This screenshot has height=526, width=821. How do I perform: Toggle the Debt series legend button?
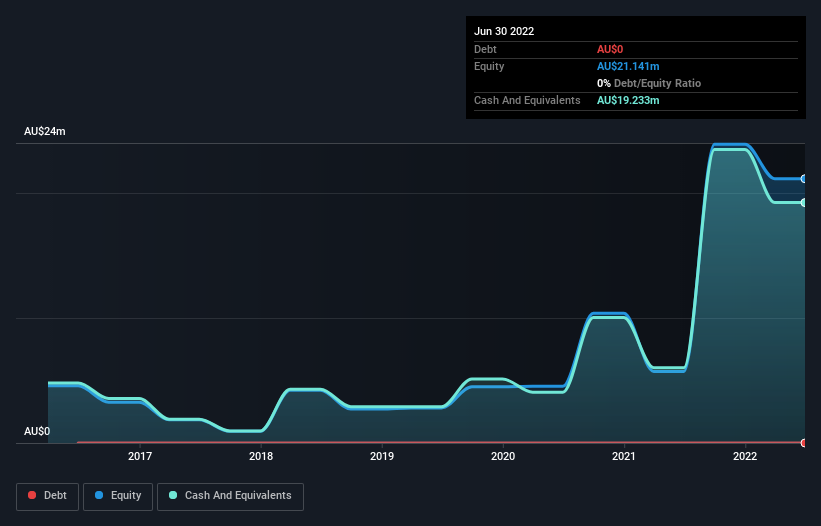point(47,496)
